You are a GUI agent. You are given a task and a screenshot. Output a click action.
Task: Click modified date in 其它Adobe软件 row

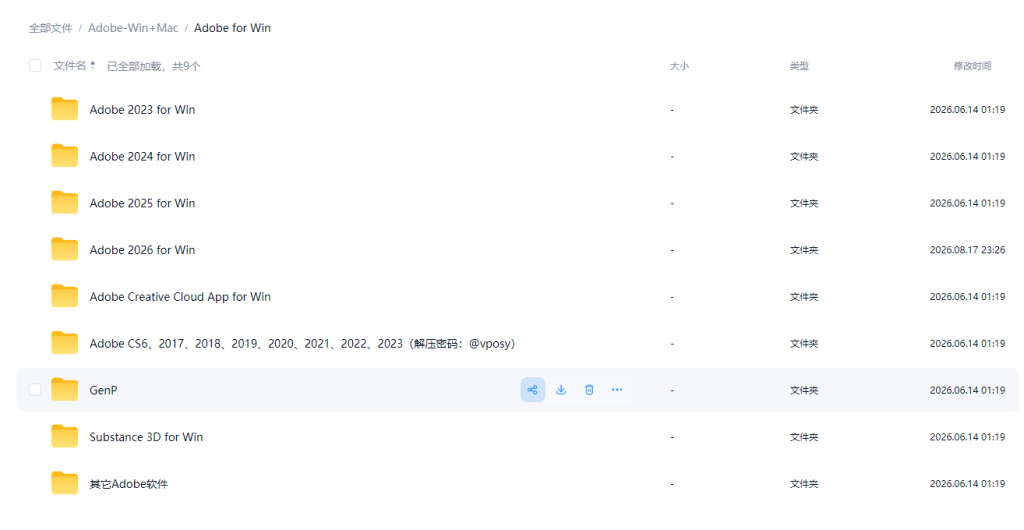pyautogui.click(x=967, y=484)
